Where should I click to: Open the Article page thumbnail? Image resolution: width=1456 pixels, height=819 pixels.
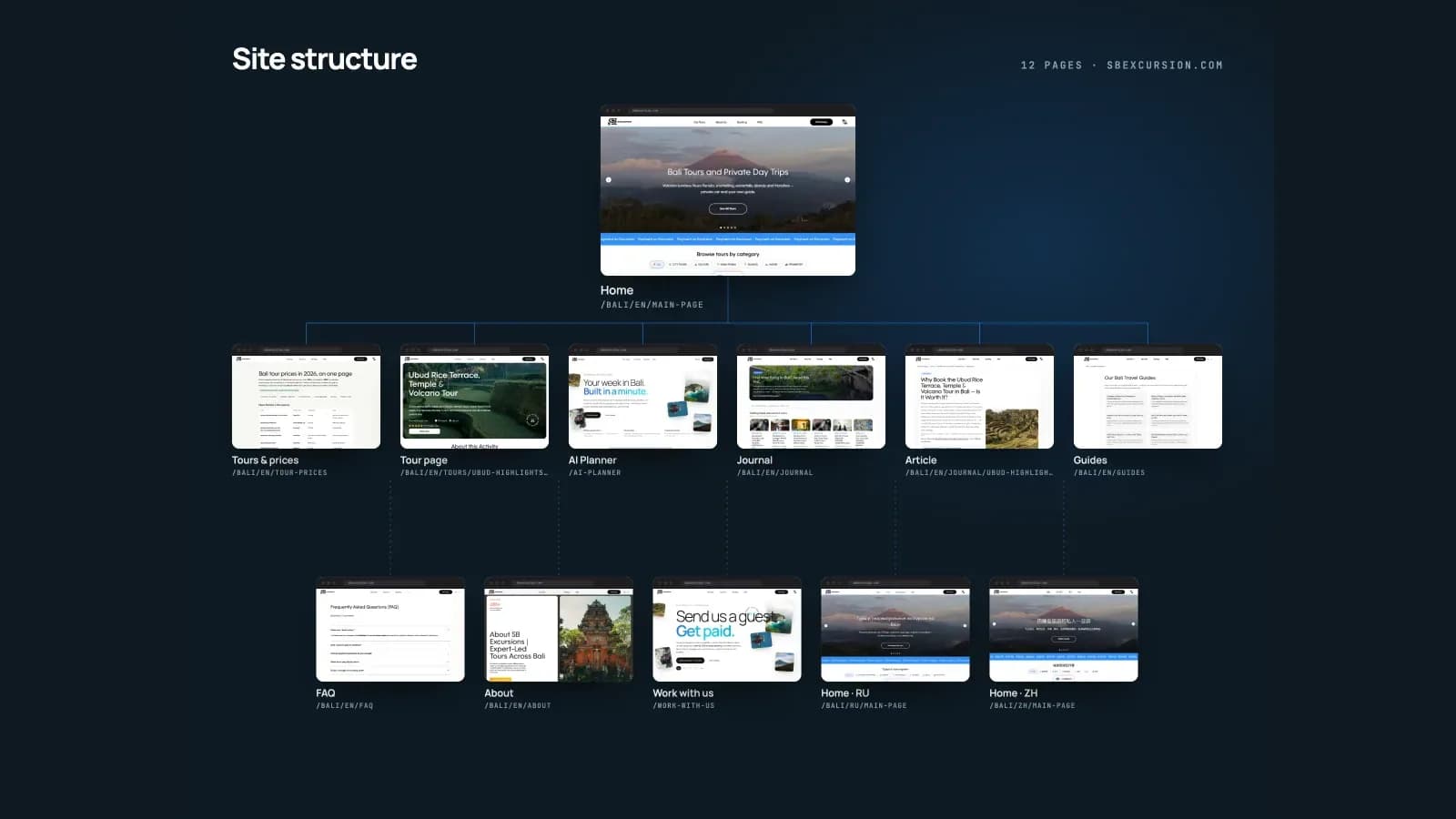pos(979,396)
